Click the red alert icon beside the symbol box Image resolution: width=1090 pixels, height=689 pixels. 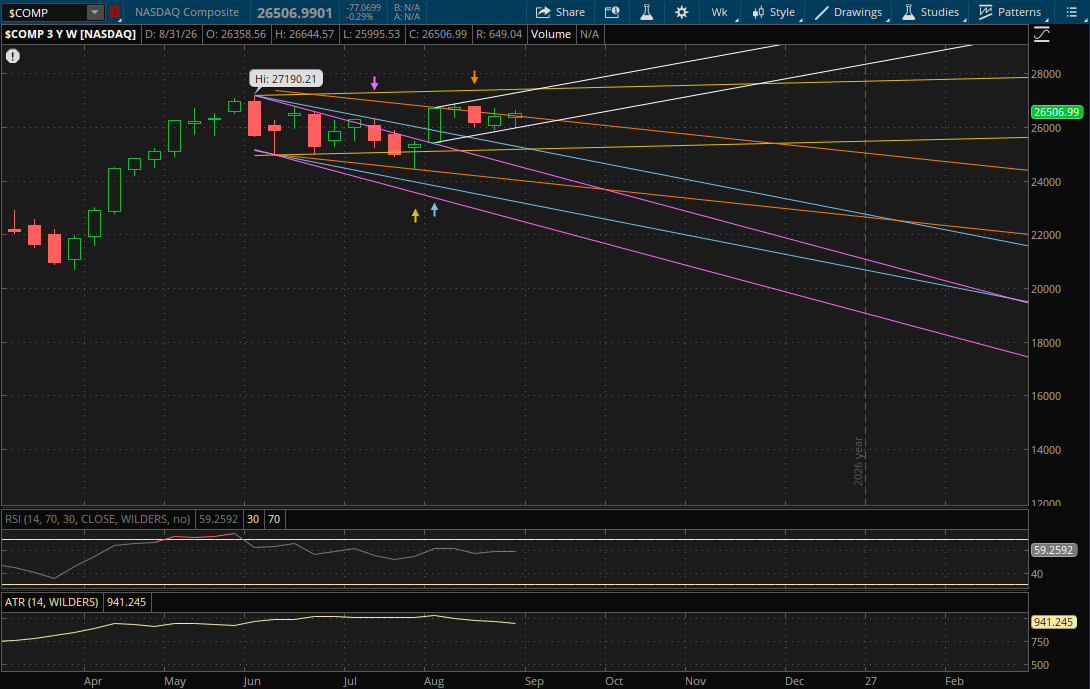point(115,12)
